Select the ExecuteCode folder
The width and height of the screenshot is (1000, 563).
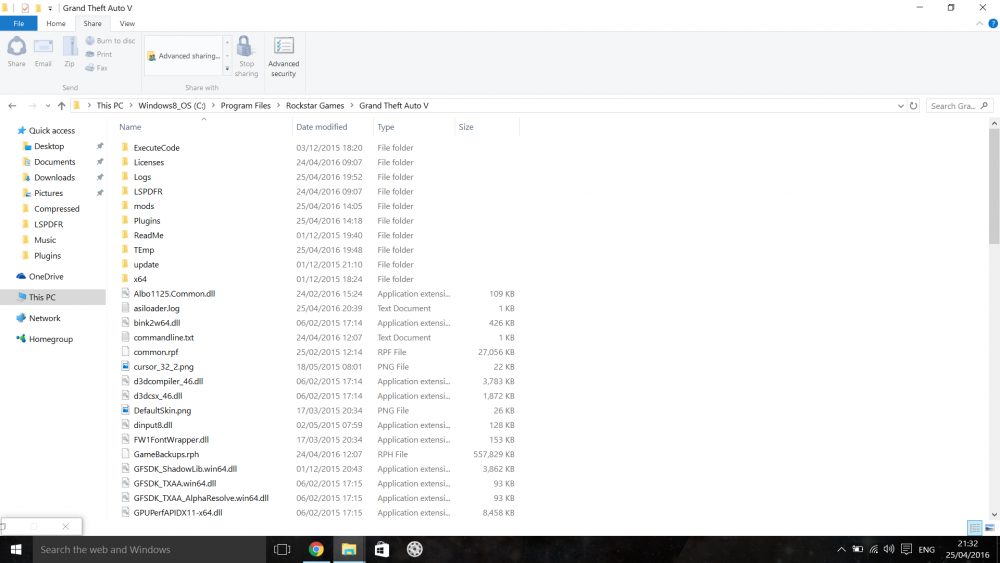click(156, 148)
